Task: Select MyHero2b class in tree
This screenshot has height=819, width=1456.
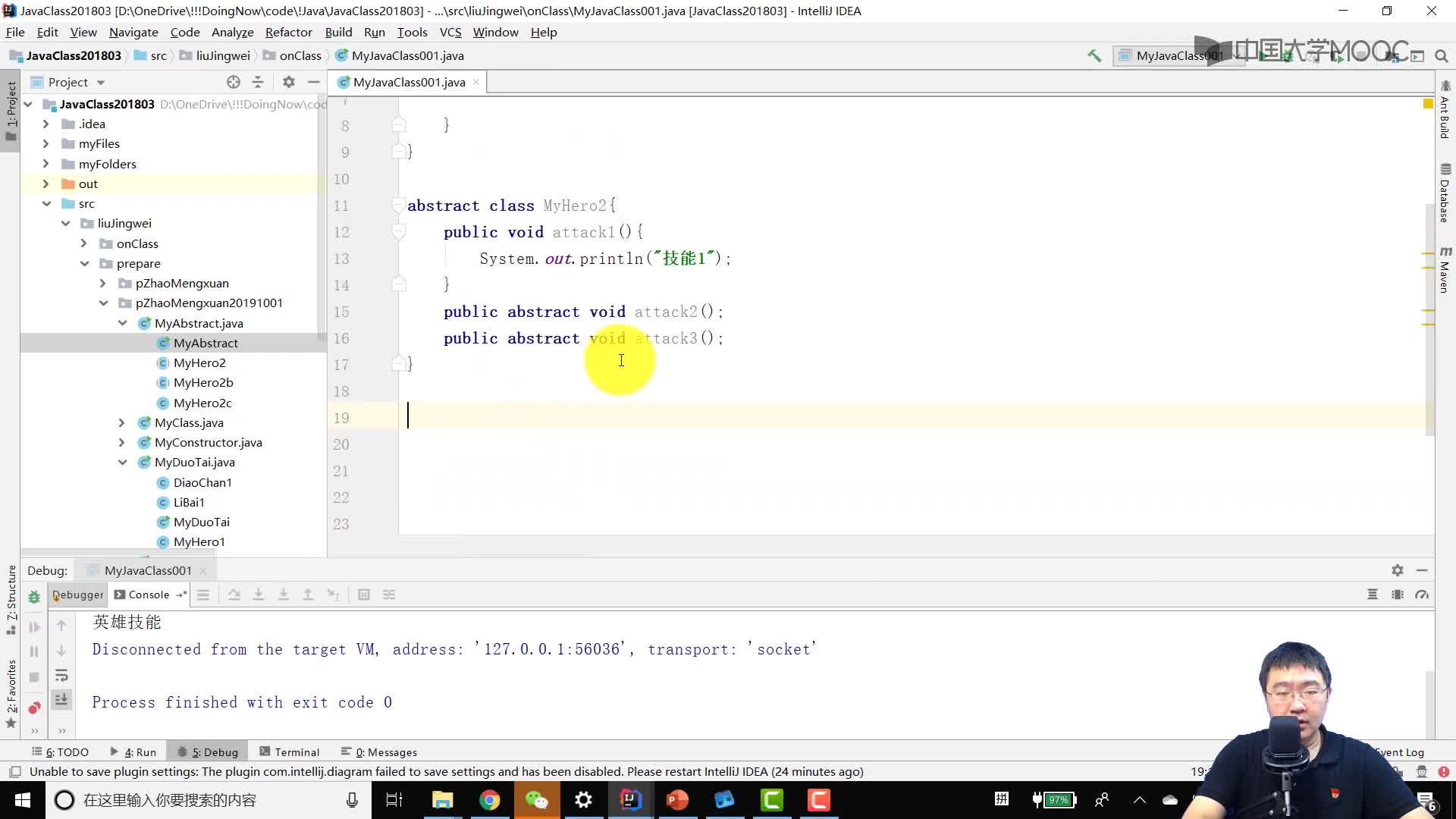Action: [x=203, y=382]
